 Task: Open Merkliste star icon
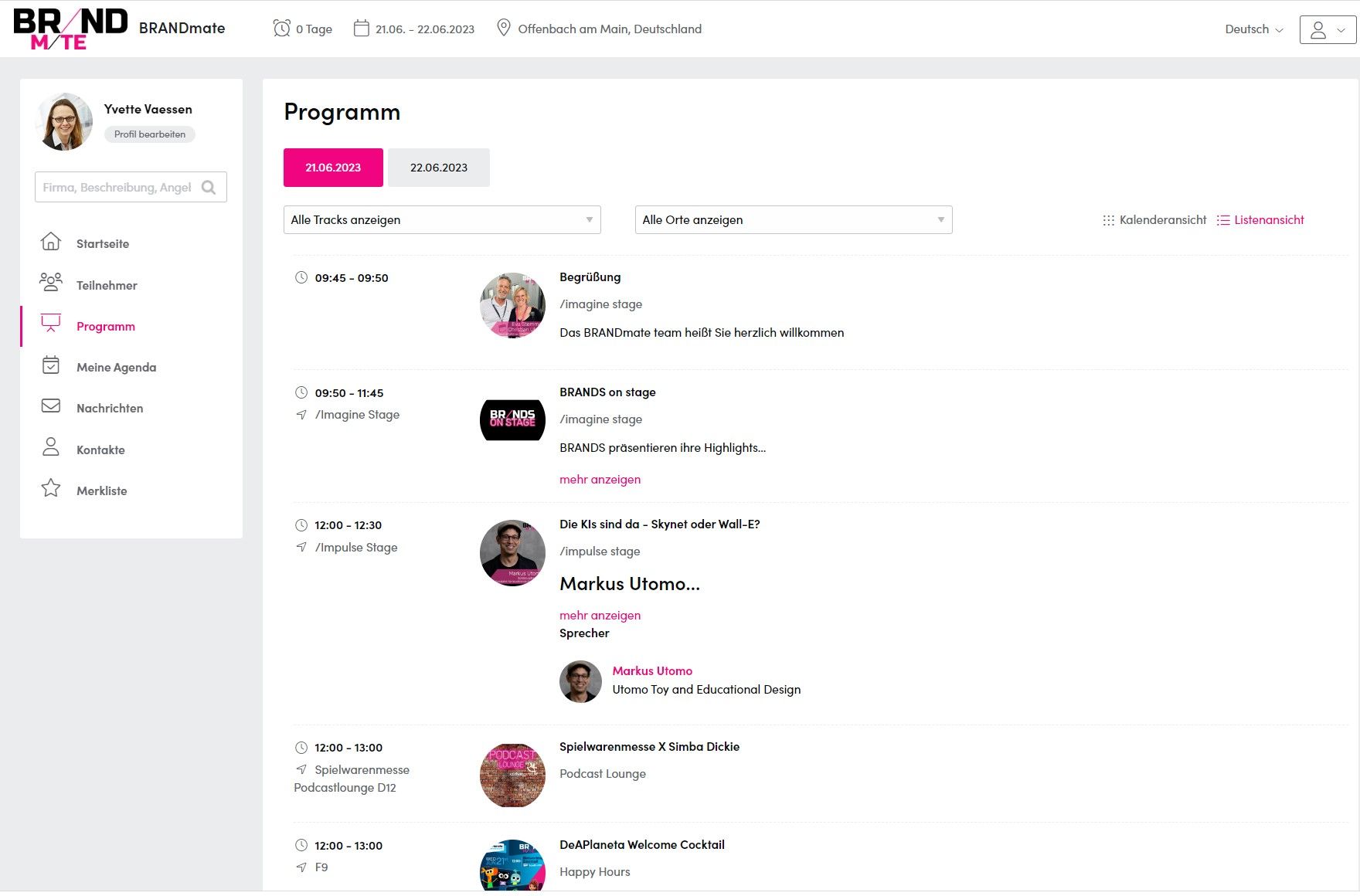tap(51, 489)
